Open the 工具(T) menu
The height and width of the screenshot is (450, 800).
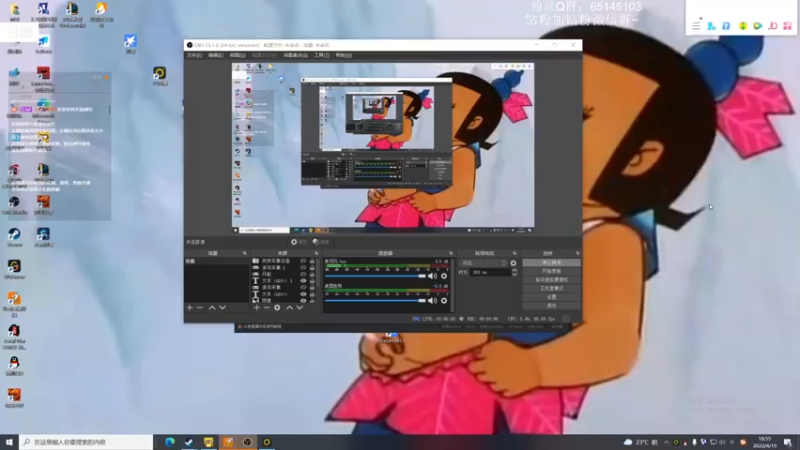322,55
